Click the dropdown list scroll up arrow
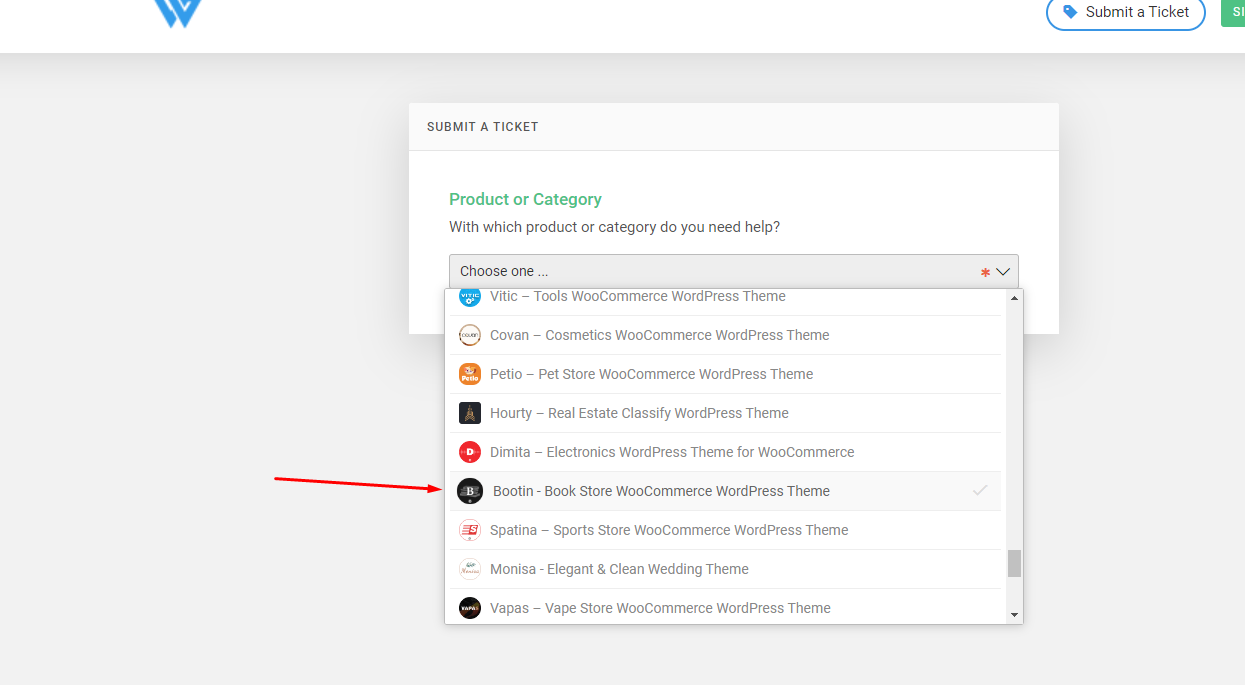 click(x=1014, y=298)
